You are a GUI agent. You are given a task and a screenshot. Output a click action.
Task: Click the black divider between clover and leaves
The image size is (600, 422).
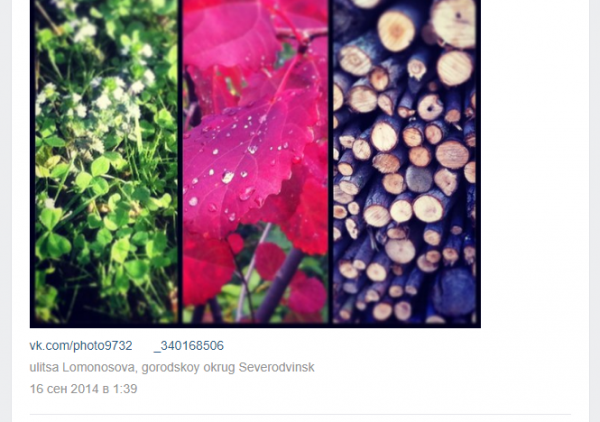pos(180,161)
